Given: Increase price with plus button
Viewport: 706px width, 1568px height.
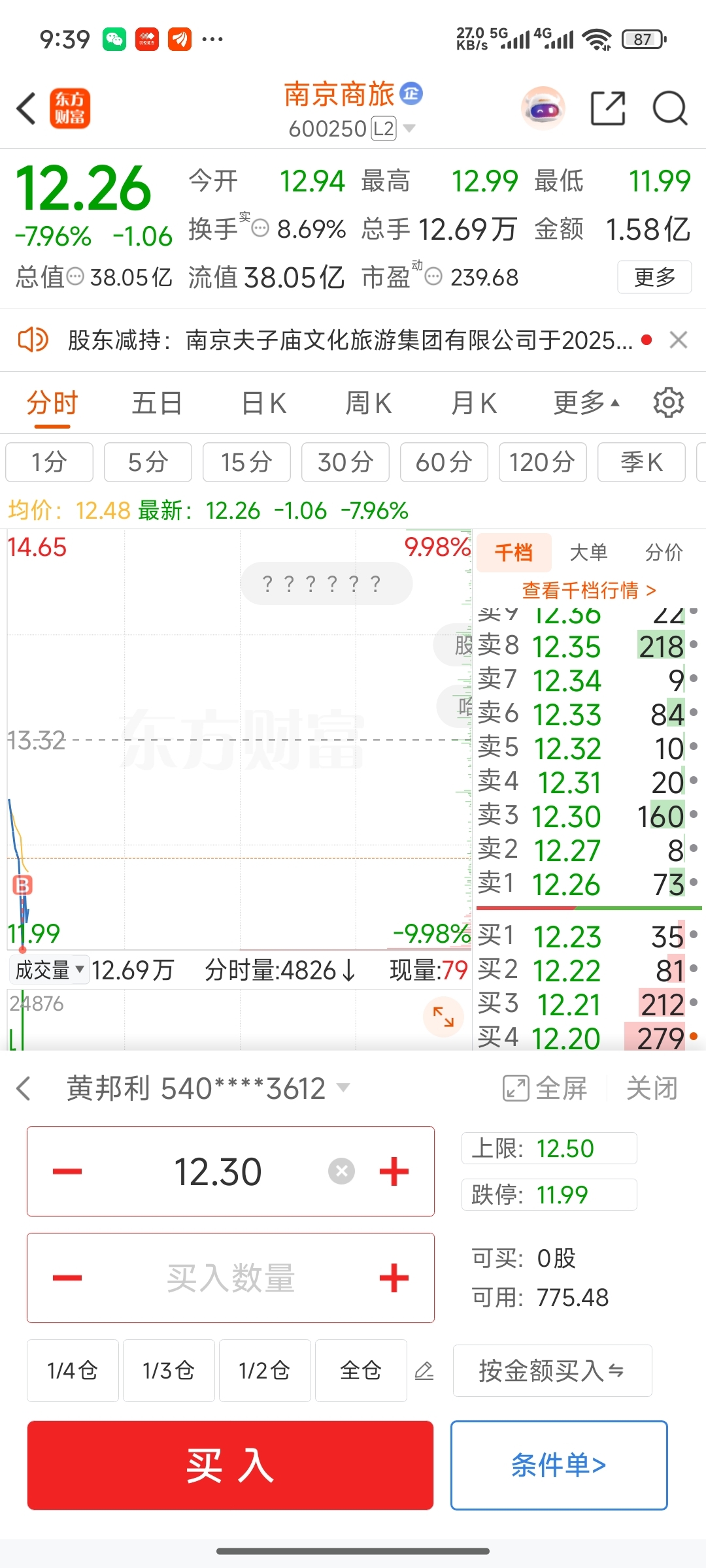Looking at the screenshot, I should pos(394,1171).
